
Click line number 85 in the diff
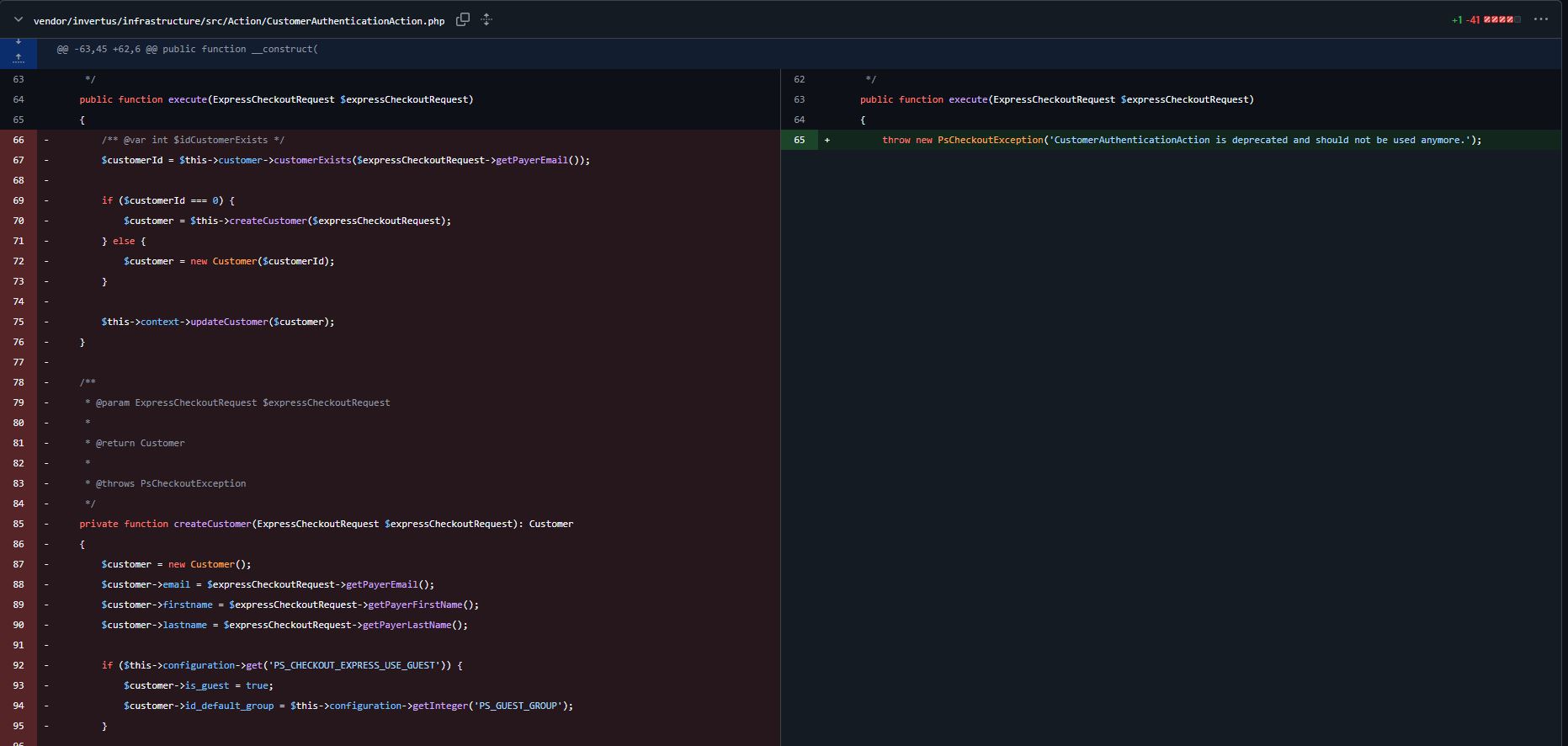point(19,524)
